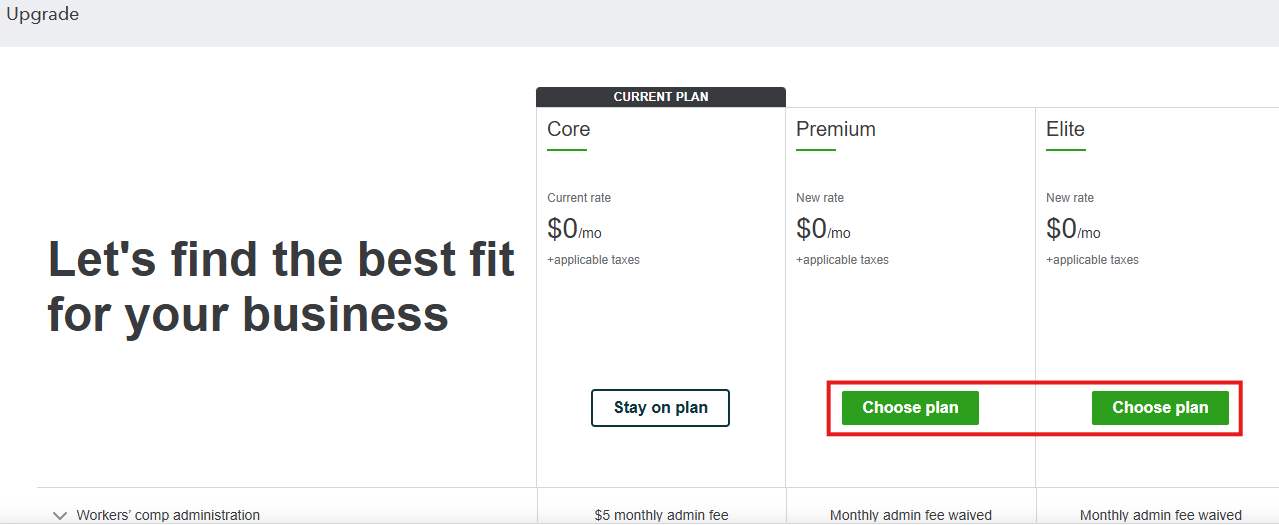Expand the Workers' comp administration chevron

click(x=60, y=515)
